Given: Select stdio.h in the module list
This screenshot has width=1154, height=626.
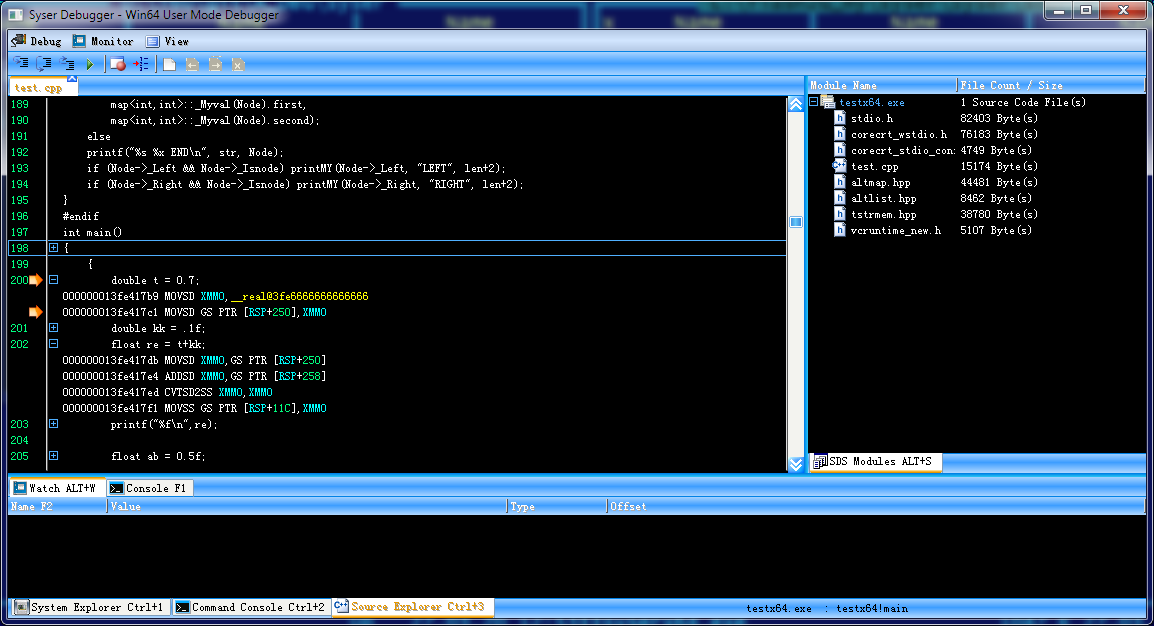Looking at the screenshot, I should (871, 118).
